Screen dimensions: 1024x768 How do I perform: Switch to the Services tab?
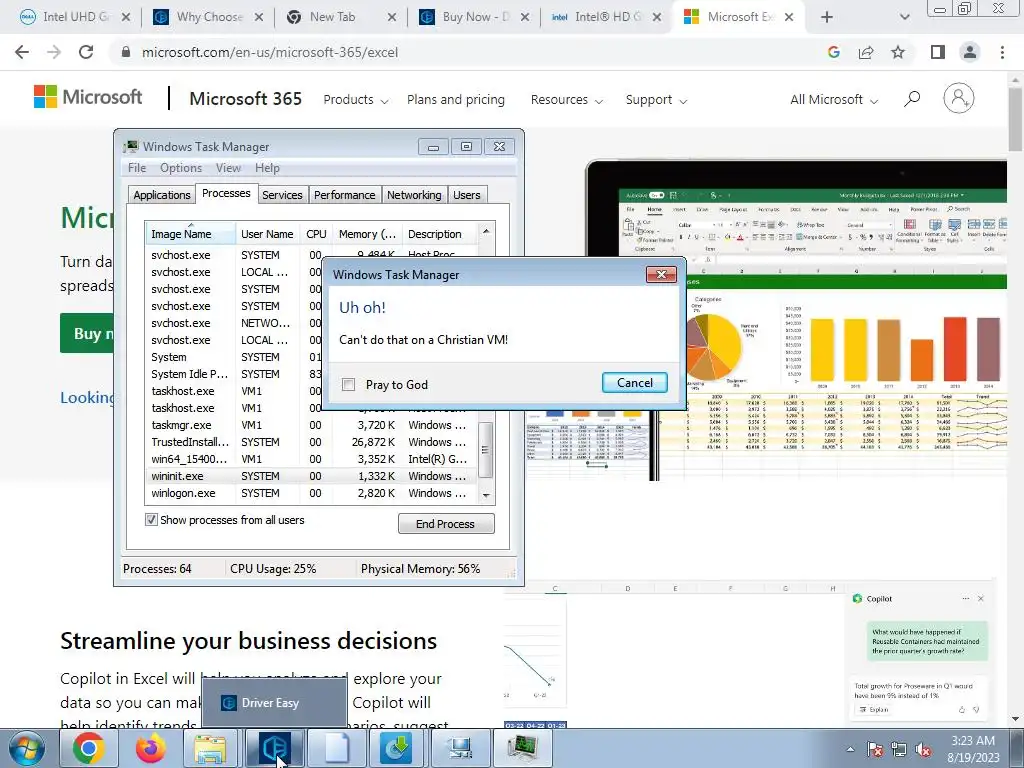click(x=282, y=195)
